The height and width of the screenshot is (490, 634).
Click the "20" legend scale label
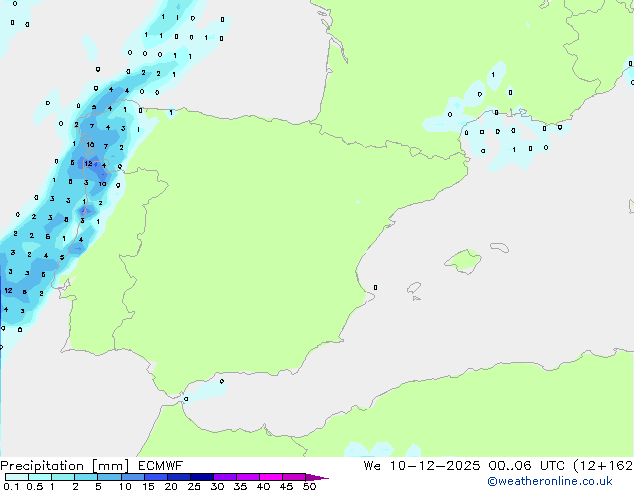pos(171,486)
